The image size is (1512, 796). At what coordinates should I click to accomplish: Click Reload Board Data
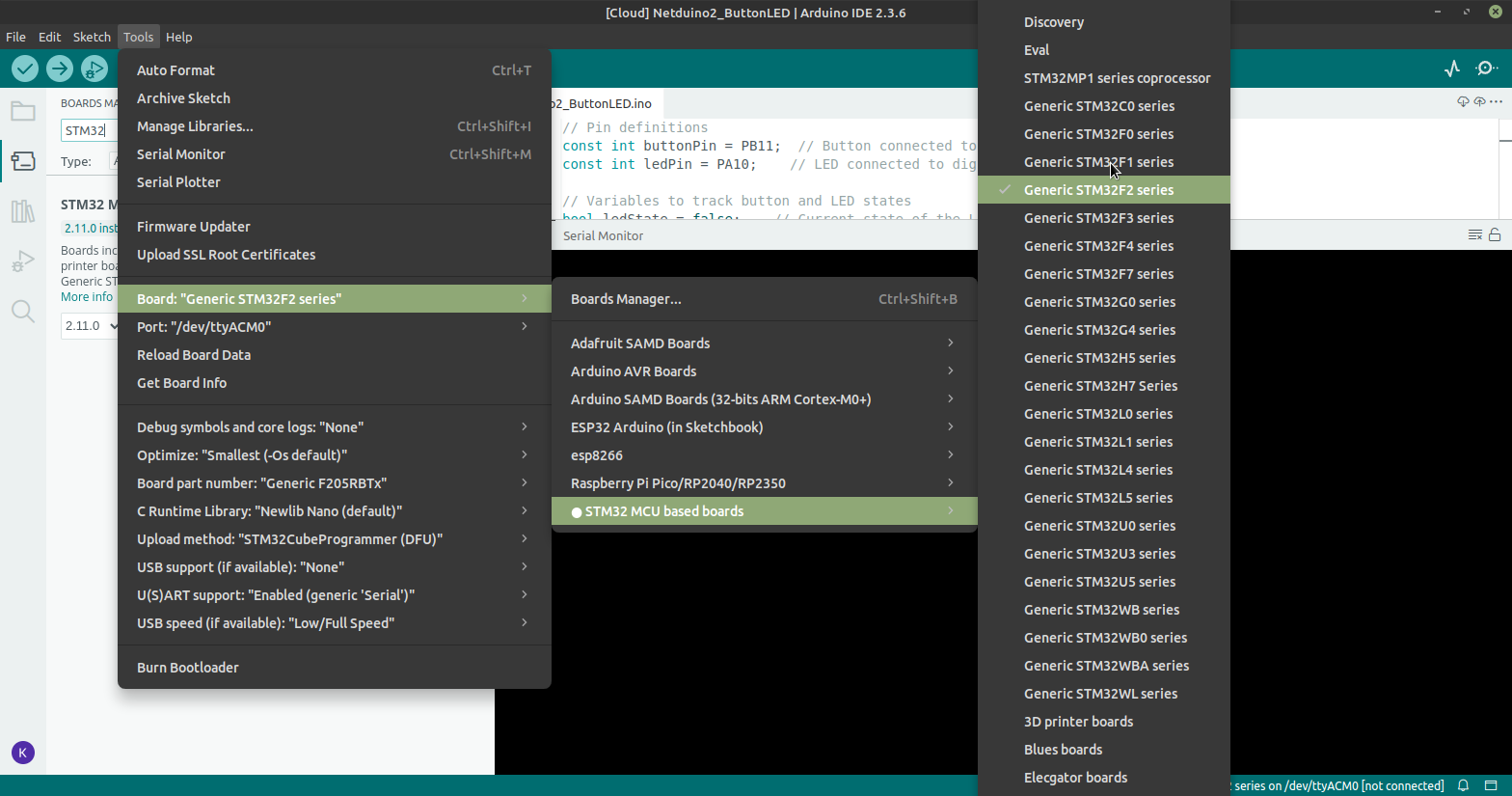tap(335, 355)
